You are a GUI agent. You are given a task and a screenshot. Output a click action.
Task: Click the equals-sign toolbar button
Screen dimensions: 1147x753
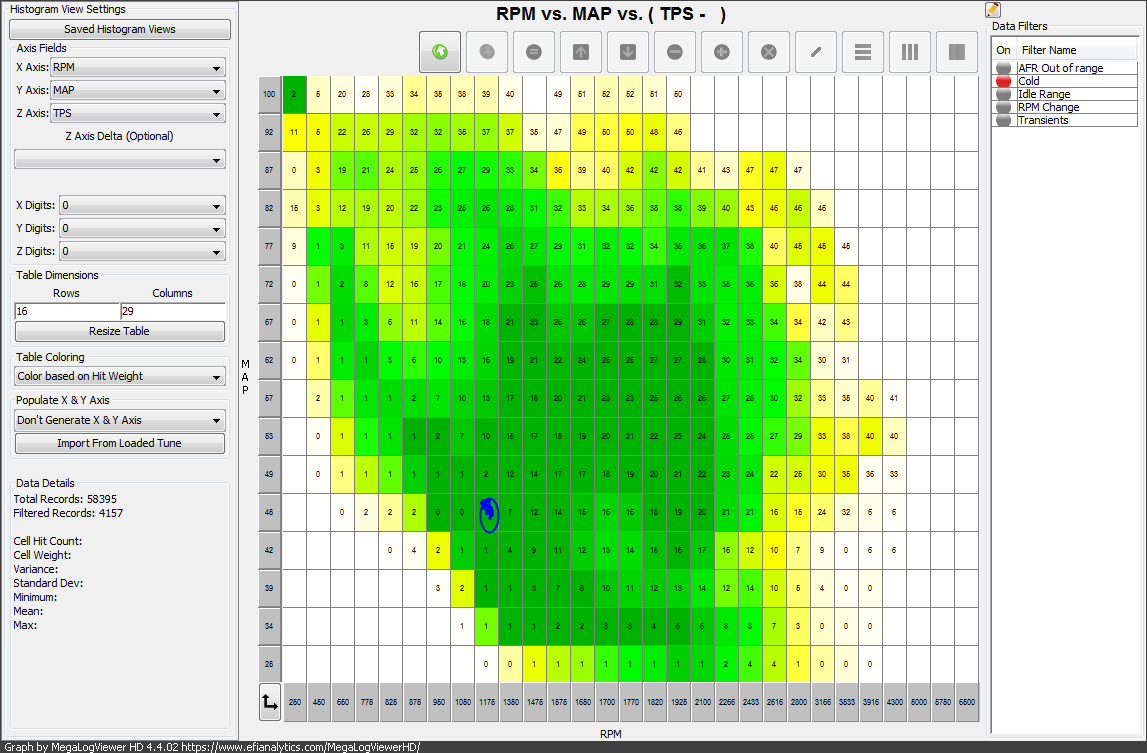[534, 52]
